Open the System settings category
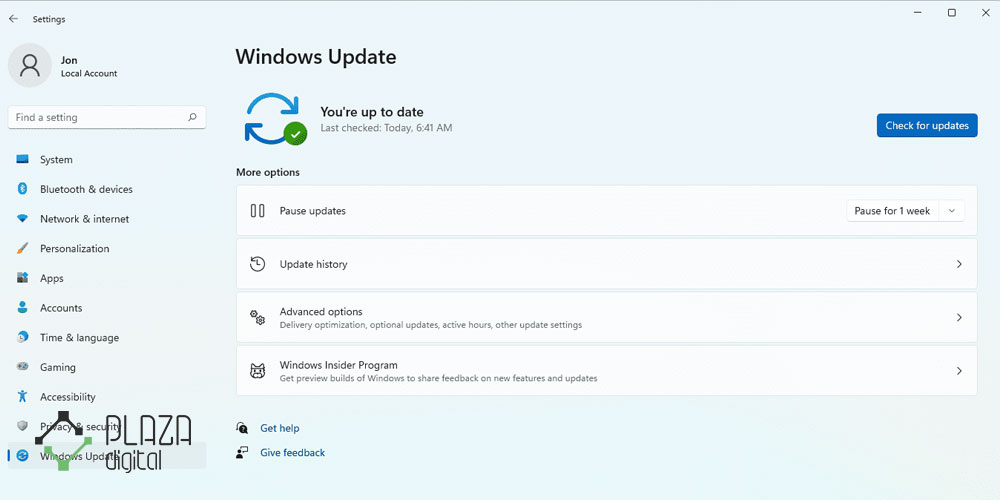 pyautogui.click(x=107, y=159)
